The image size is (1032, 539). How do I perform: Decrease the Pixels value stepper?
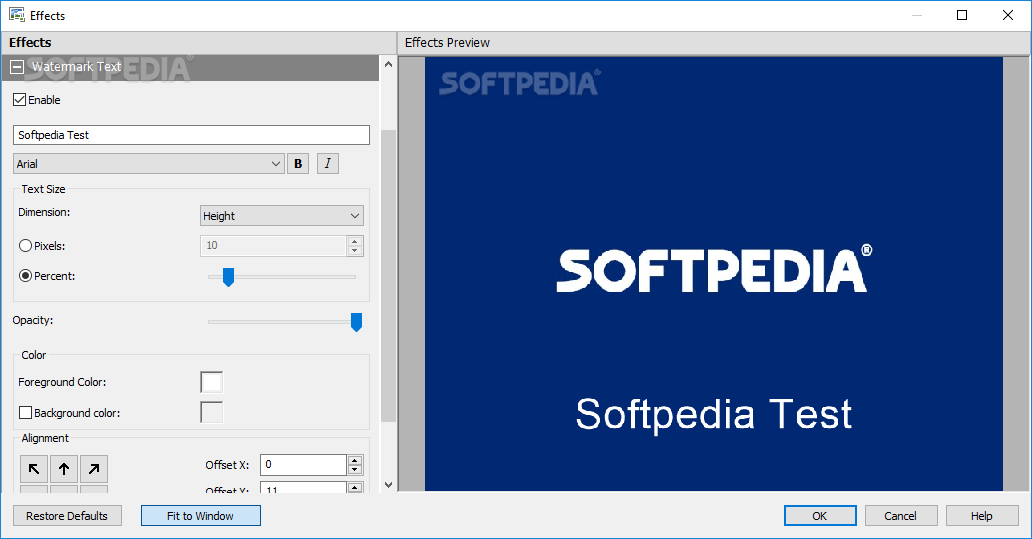click(355, 251)
